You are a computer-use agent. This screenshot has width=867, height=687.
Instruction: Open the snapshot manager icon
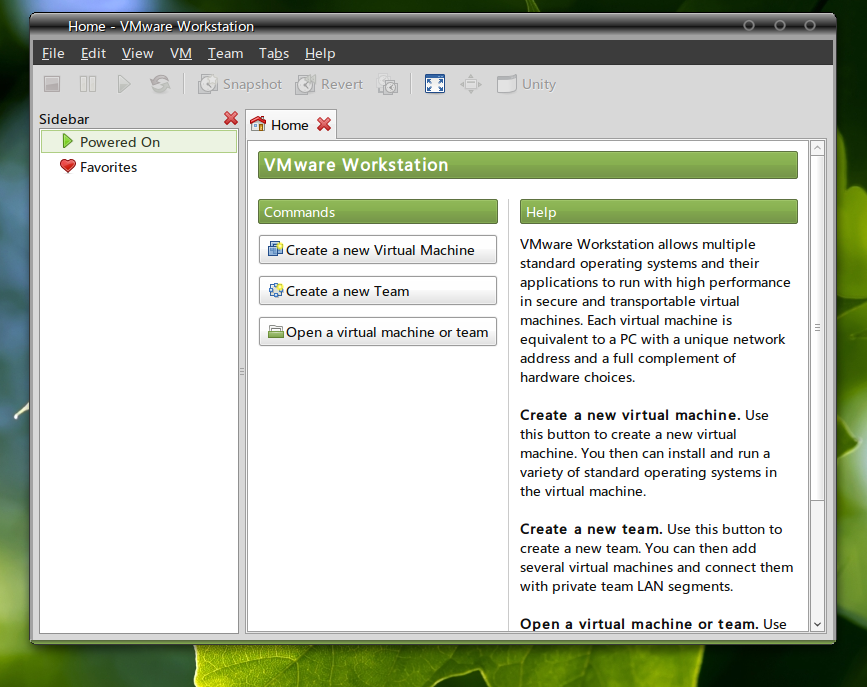[388, 84]
